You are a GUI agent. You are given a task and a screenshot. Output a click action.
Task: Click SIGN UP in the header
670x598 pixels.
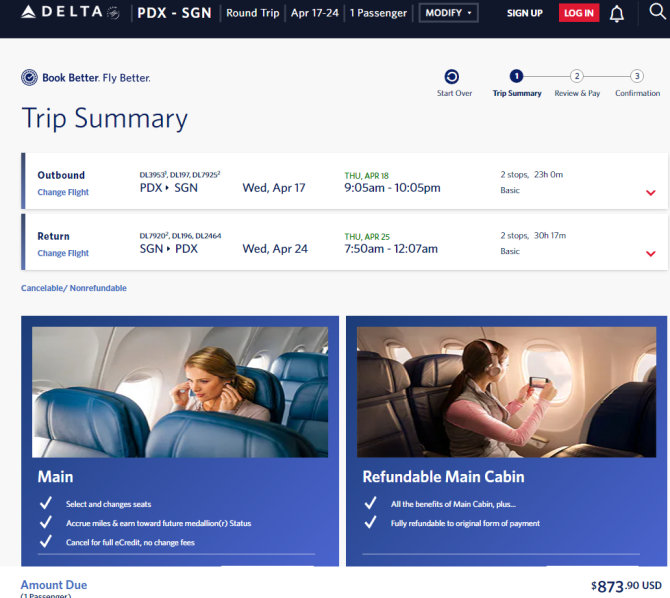(524, 13)
